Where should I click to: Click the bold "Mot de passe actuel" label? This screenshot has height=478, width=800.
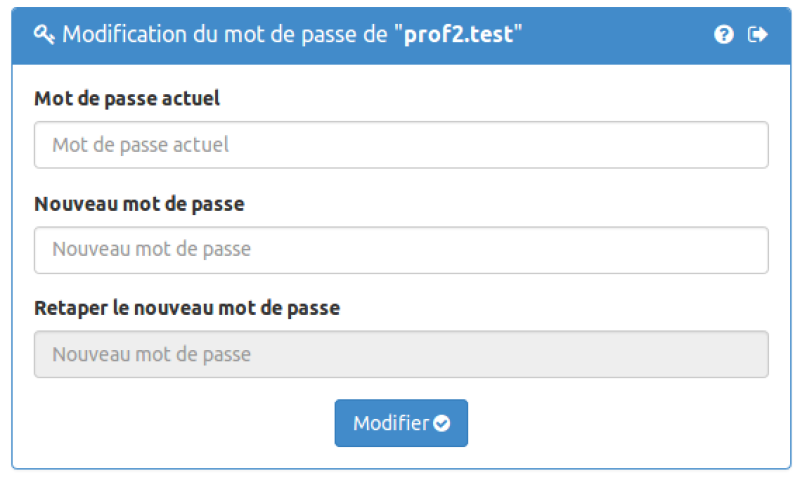pos(127,98)
